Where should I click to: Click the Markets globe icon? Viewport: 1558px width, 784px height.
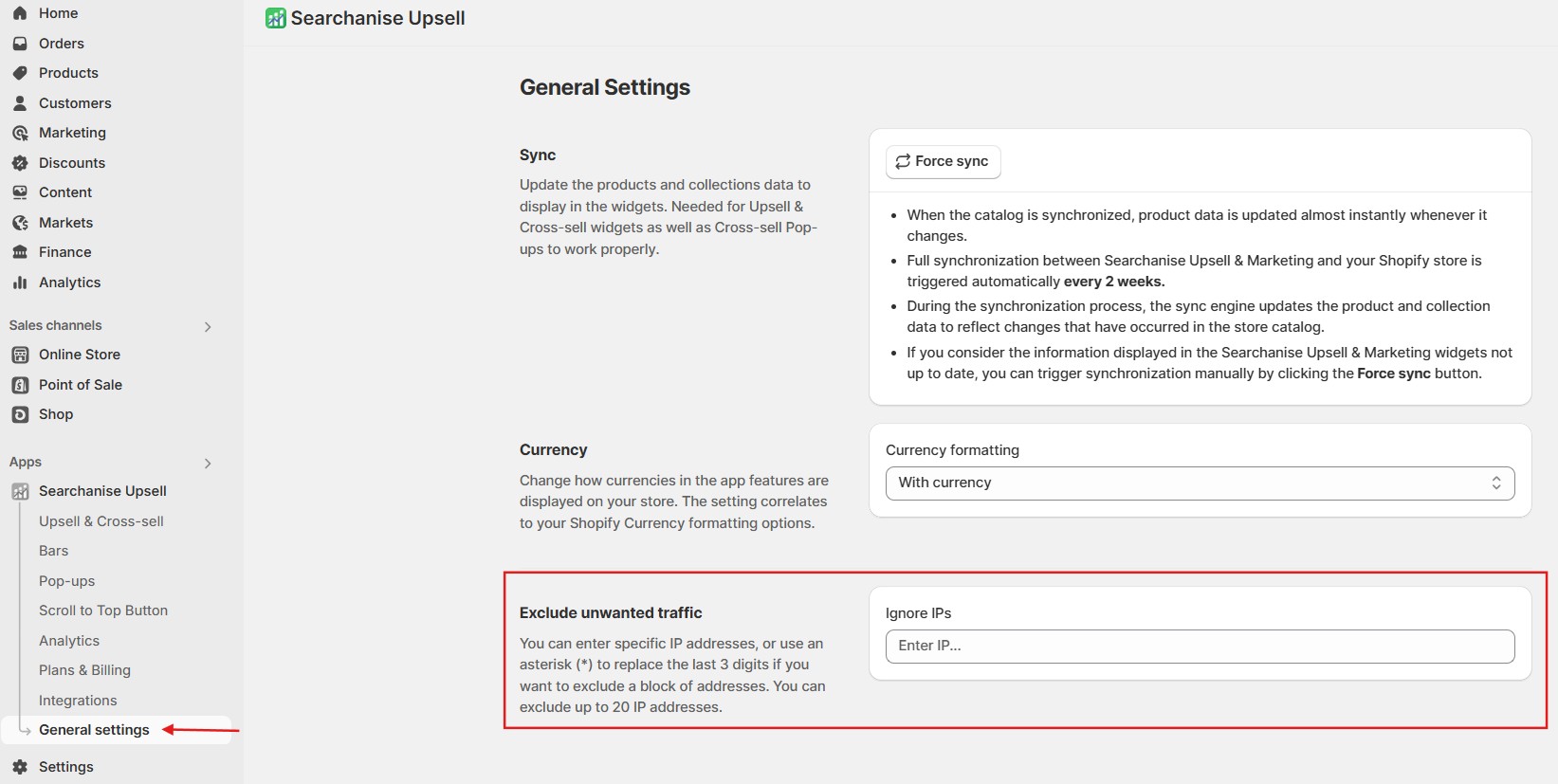click(x=20, y=223)
